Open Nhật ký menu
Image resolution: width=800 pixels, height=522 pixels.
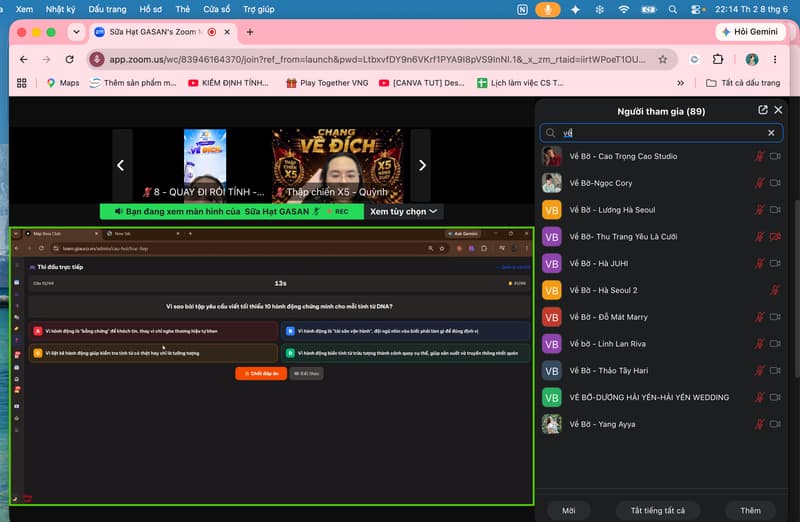point(60,9)
